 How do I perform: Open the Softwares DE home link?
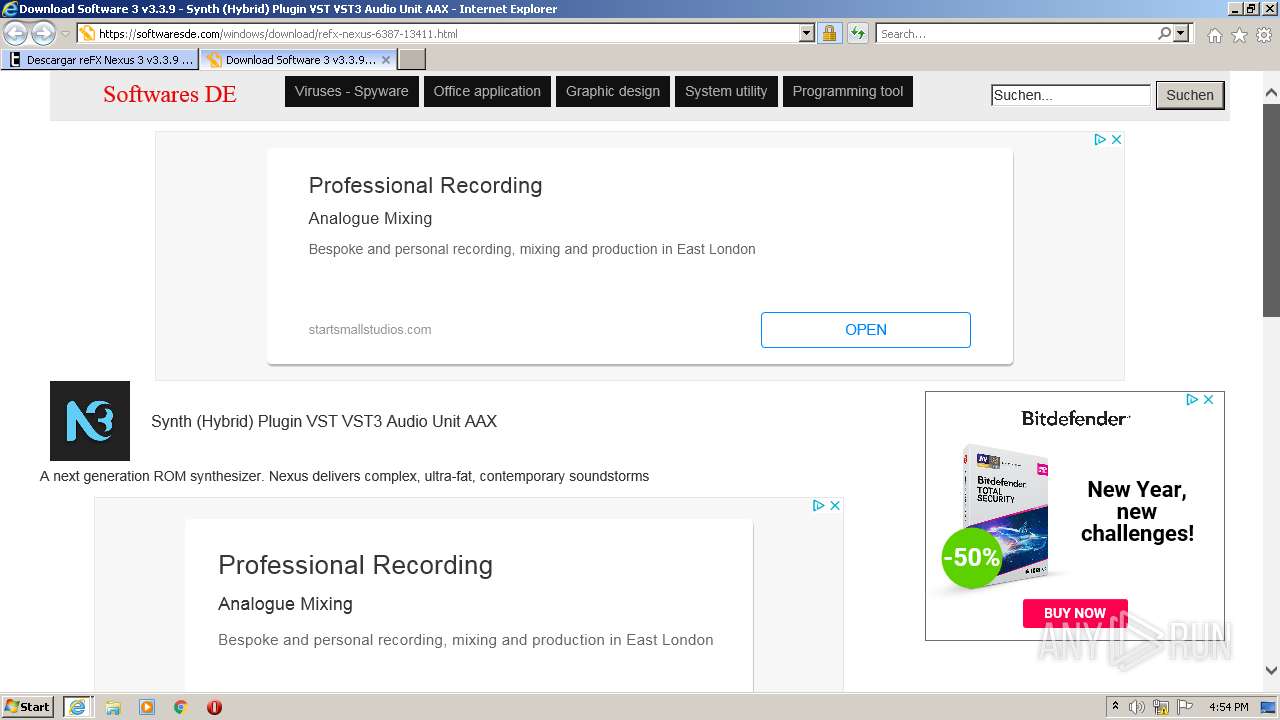click(169, 94)
